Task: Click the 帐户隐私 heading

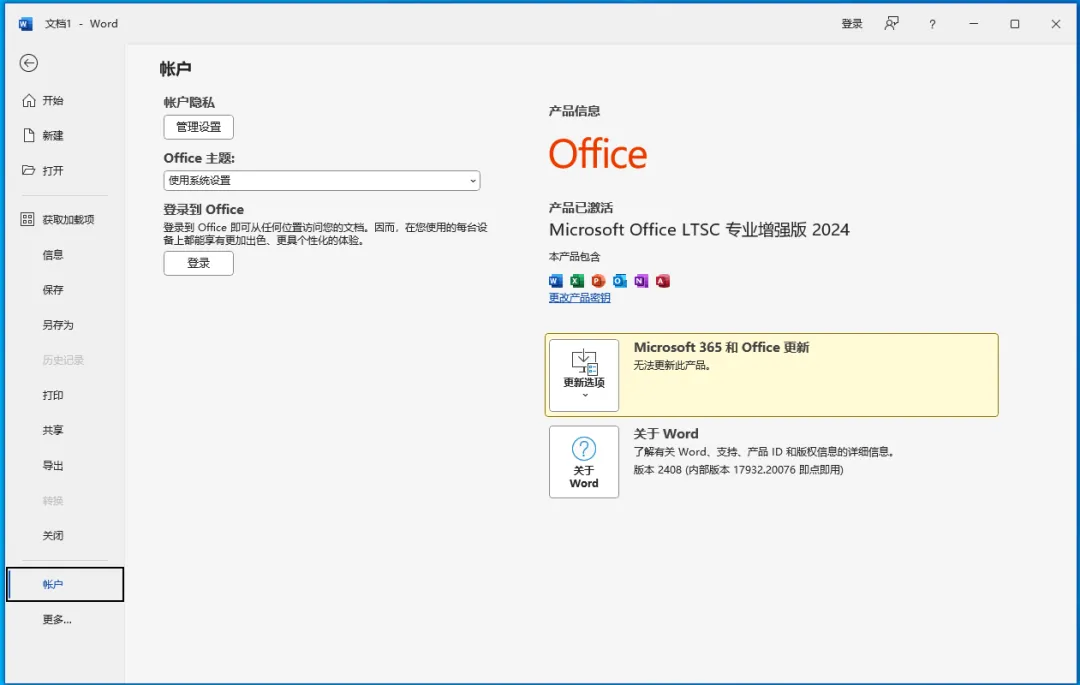Action: click(189, 103)
